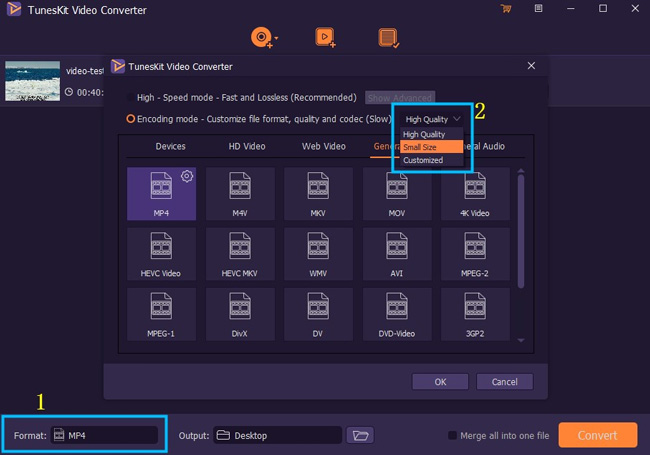The height and width of the screenshot is (455, 650).
Task: Select the MPEG-1 format tile
Action: [x=161, y=314]
